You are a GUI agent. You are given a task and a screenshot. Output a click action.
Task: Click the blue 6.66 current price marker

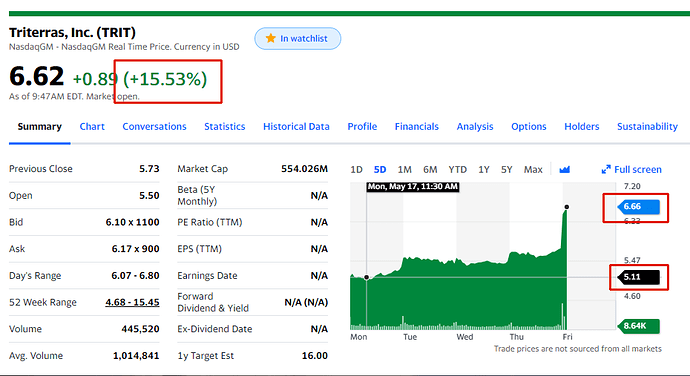pos(639,206)
